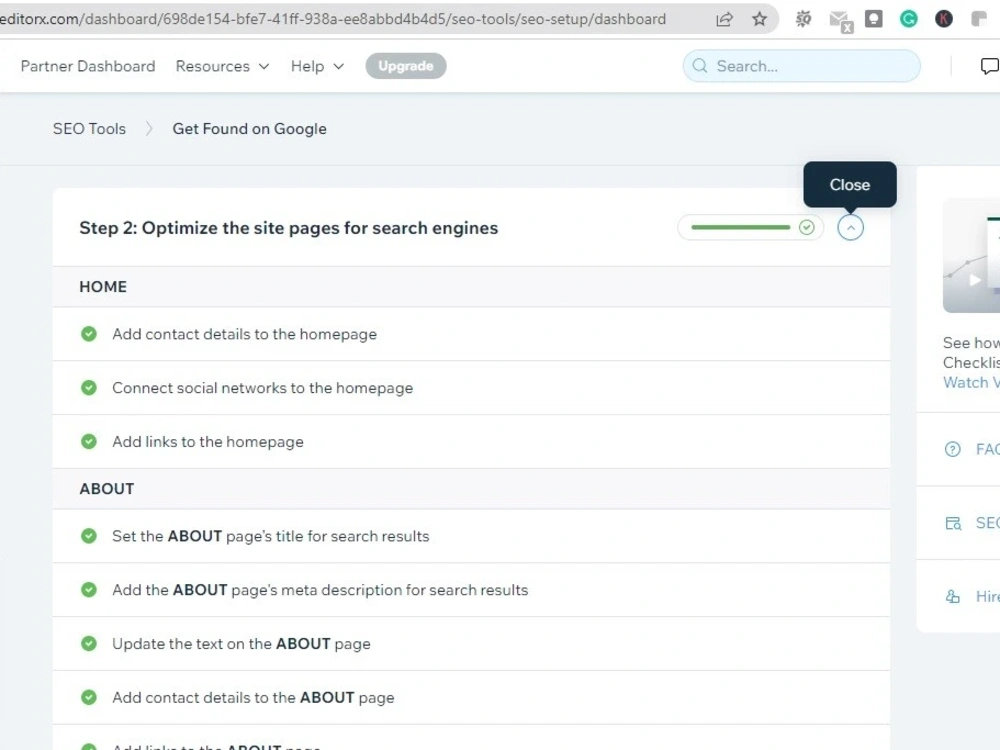Click the dark square extension icon
Image resolution: width=1000 pixels, height=750 pixels.
[x=874, y=19]
